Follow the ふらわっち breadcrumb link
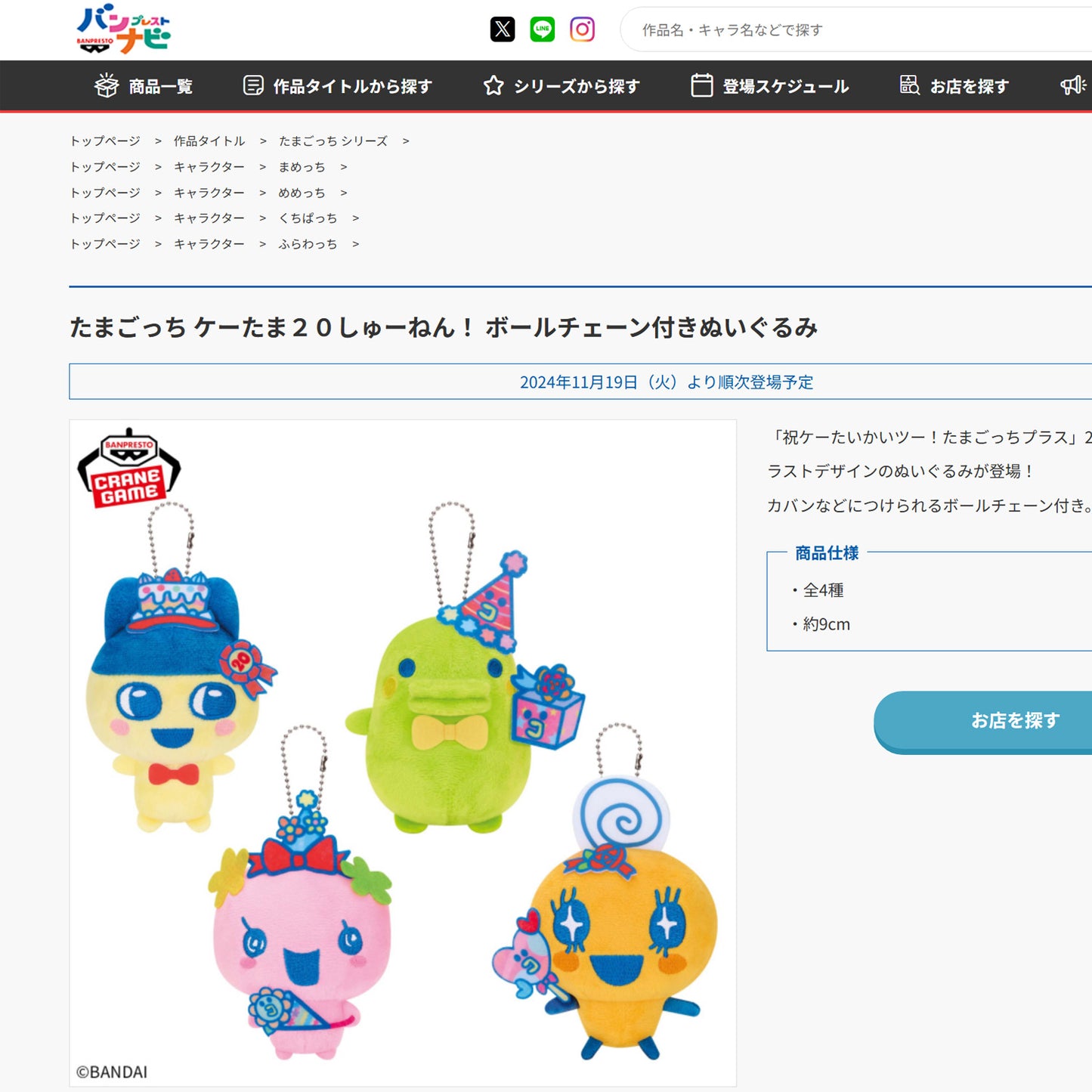Viewport: 1092px width, 1092px height. pos(308,244)
